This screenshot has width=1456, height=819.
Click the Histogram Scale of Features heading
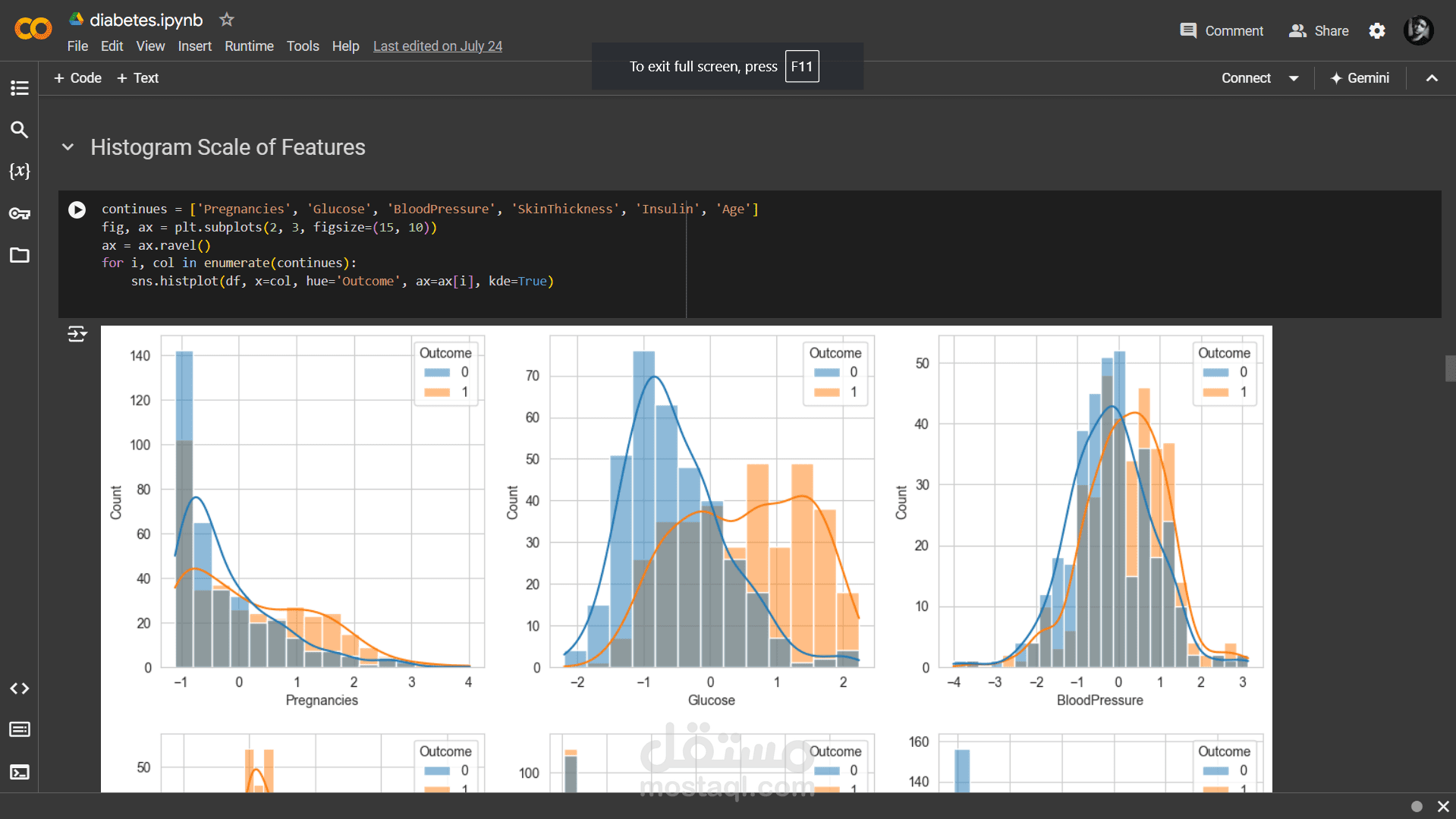228,147
